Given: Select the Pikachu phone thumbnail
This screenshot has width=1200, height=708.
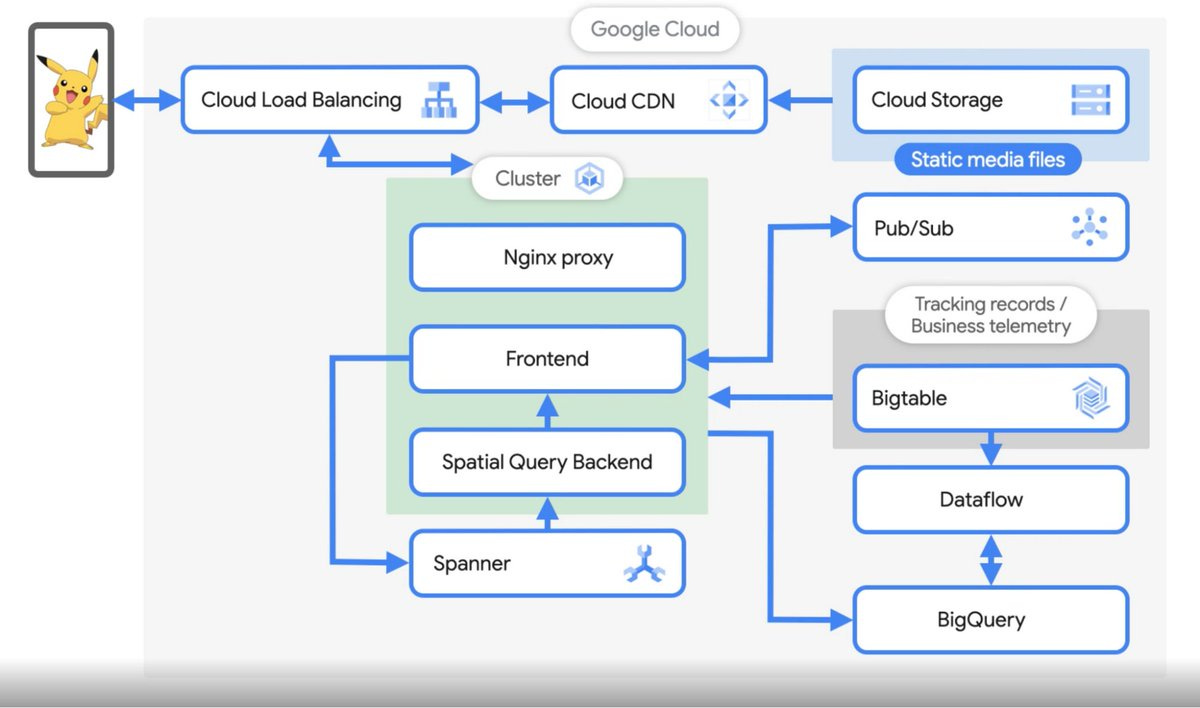Looking at the screenshot, I should point(70,100).
